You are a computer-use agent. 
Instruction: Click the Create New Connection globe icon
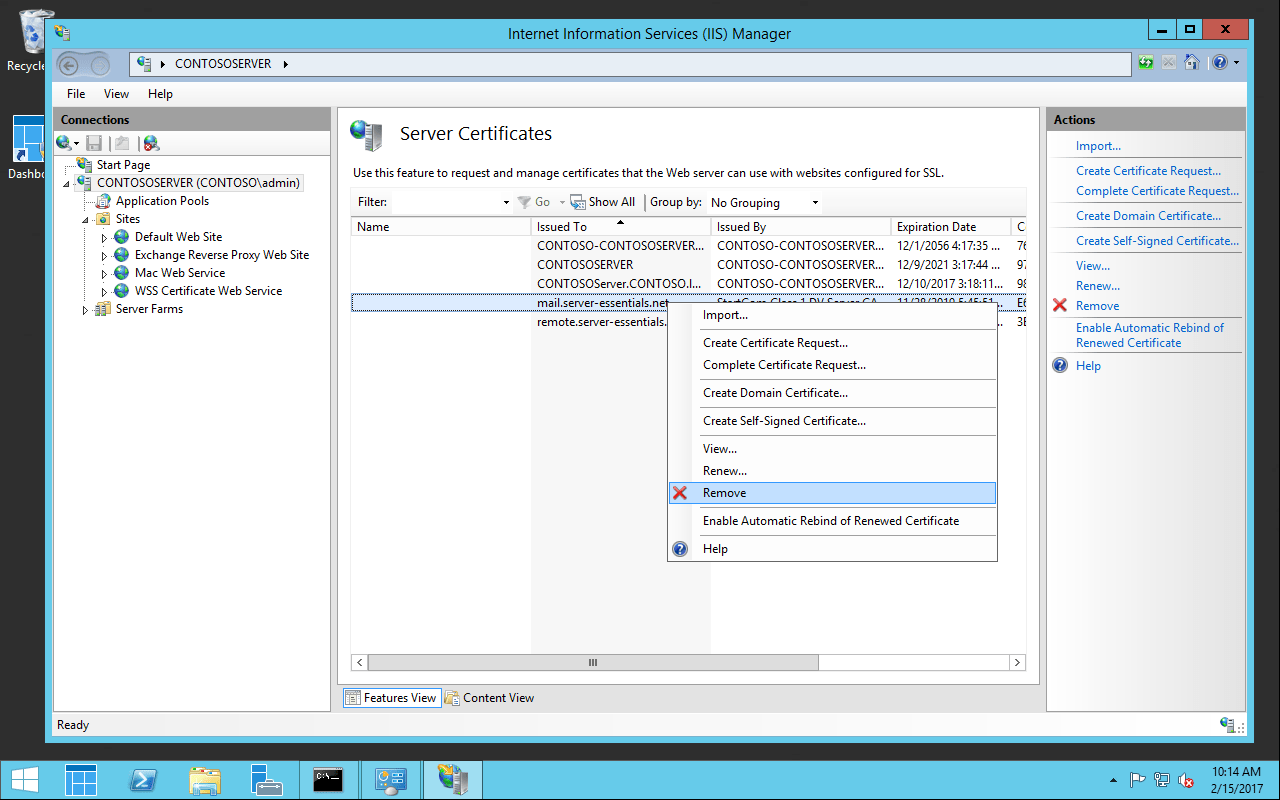point(64,143)
